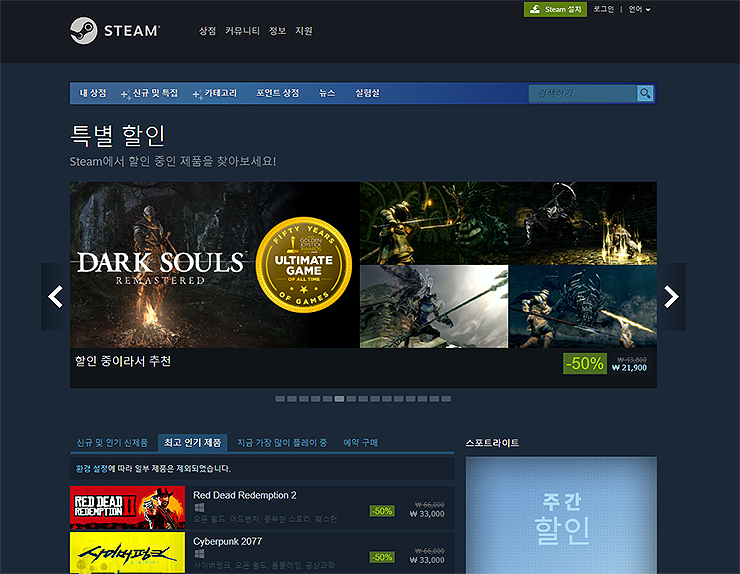Click the Steam logo icon
740x574 pixels.
coord(84,31)
